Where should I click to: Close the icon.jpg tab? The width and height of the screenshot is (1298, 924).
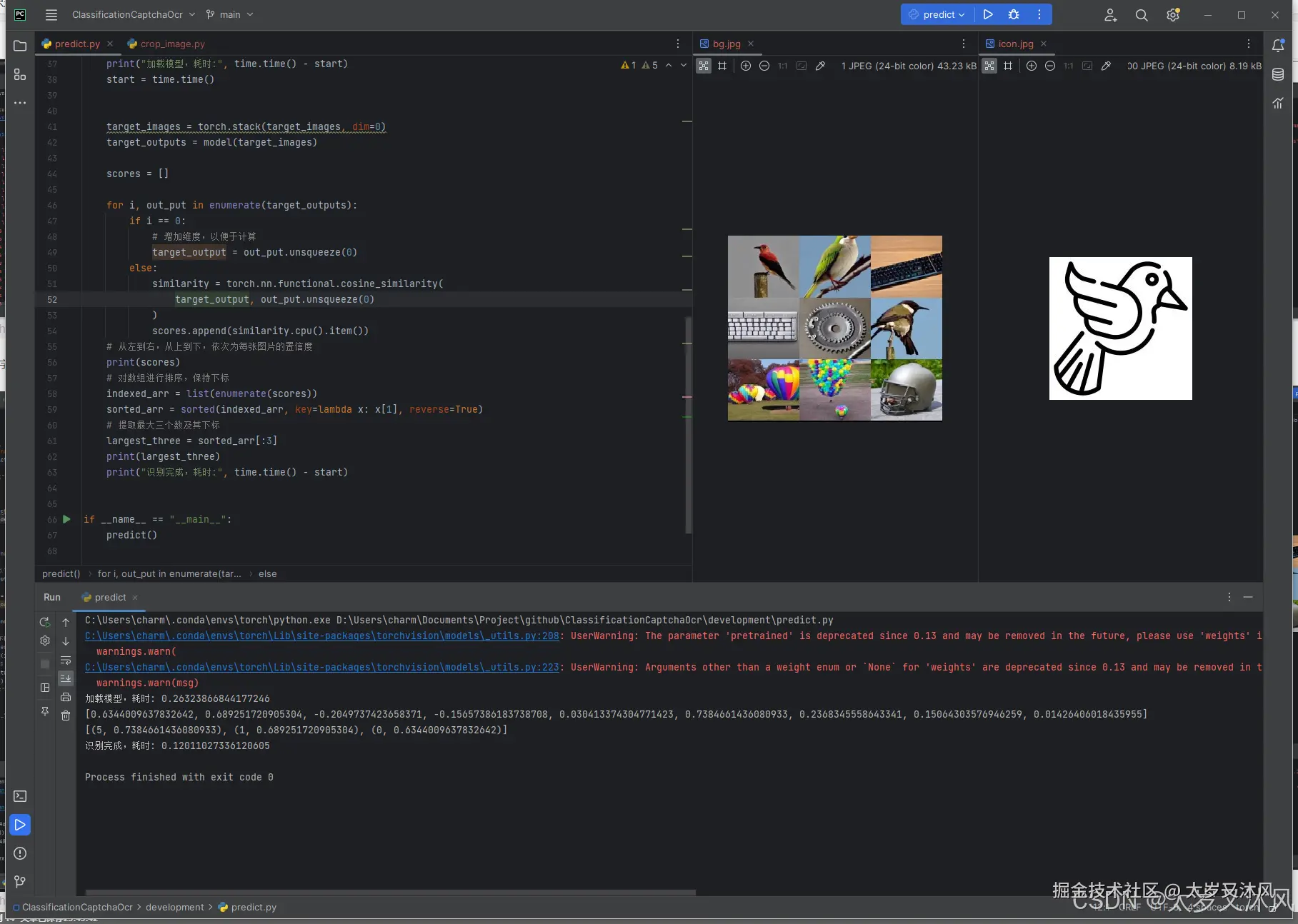1044,44
